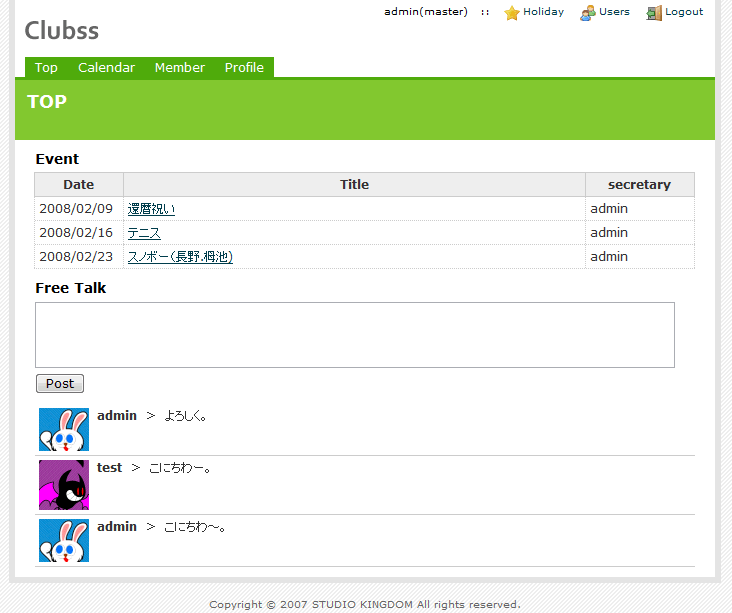Switch to the Top tab
Image resolution: width=732 pixels, height=613 pixels.
point(46,68)
